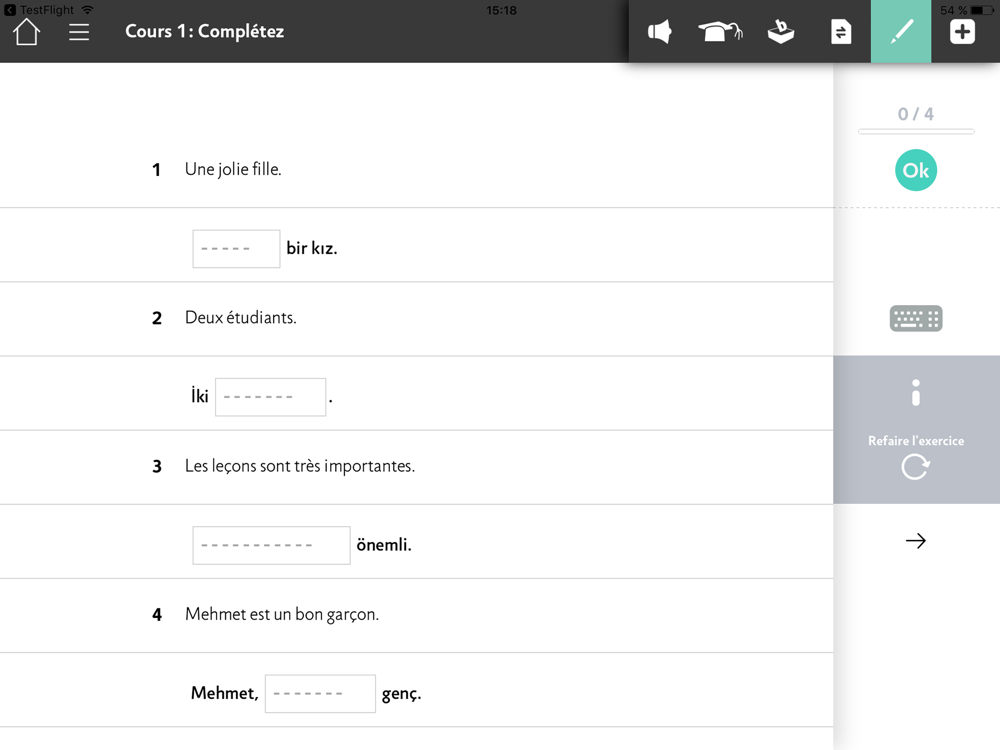Fill blank between Mehmet and genç

pos(320,694)
